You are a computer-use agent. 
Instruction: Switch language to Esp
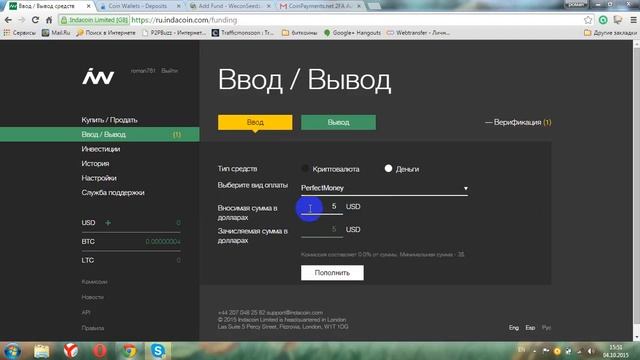click(530, 328)
